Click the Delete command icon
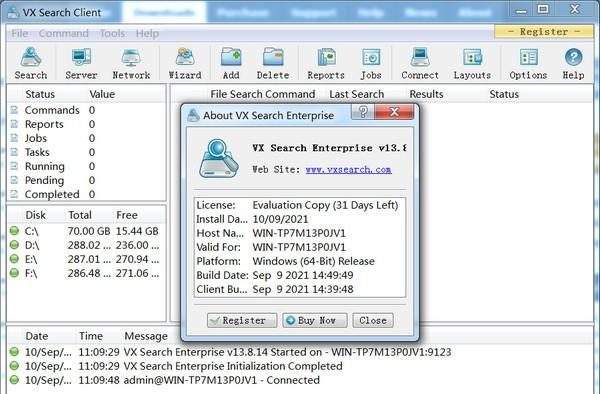The image size is (600, 394). [273, 63]
